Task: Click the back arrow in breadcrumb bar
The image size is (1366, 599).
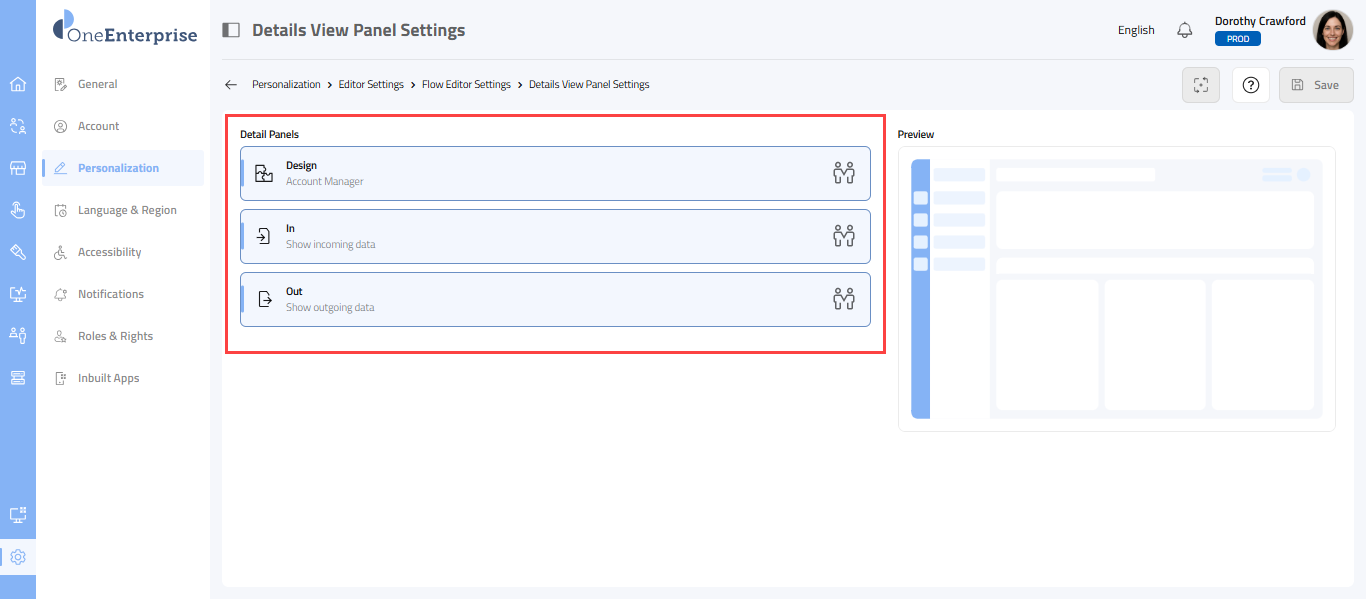Action: (231, 85)
